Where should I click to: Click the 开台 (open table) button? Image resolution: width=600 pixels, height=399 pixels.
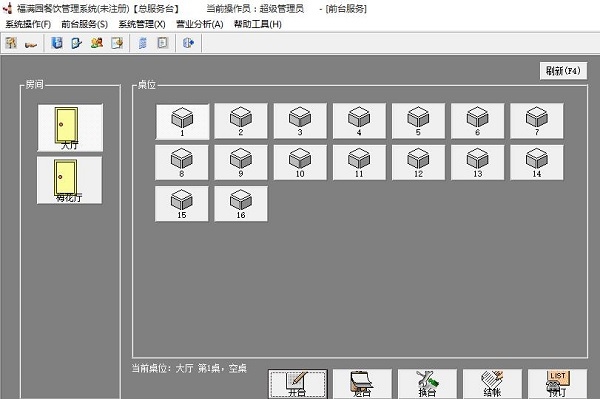pyautogui.click(x=298, y=384)
